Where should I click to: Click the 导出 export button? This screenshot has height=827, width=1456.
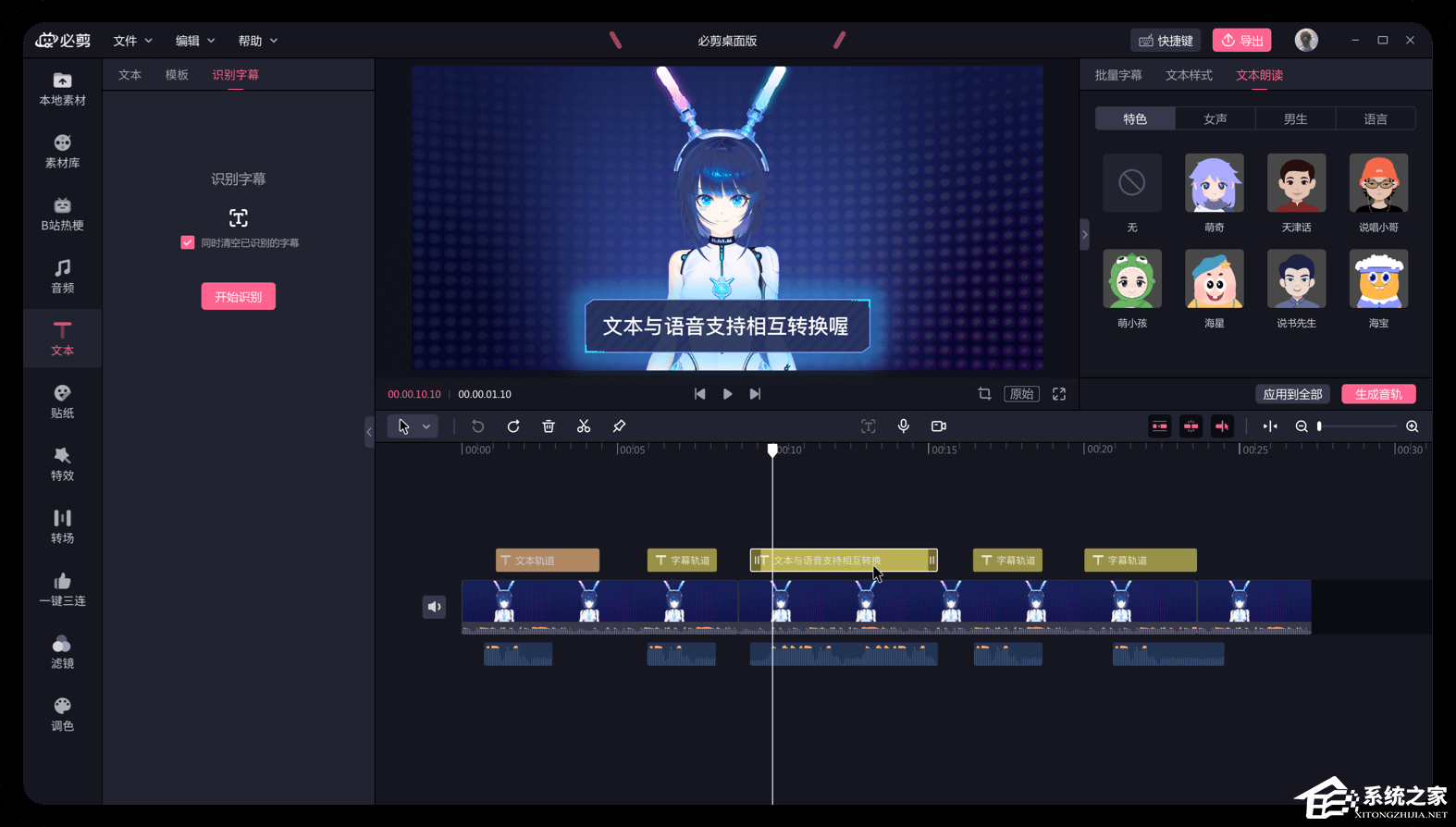click(x=1241, y=40)
